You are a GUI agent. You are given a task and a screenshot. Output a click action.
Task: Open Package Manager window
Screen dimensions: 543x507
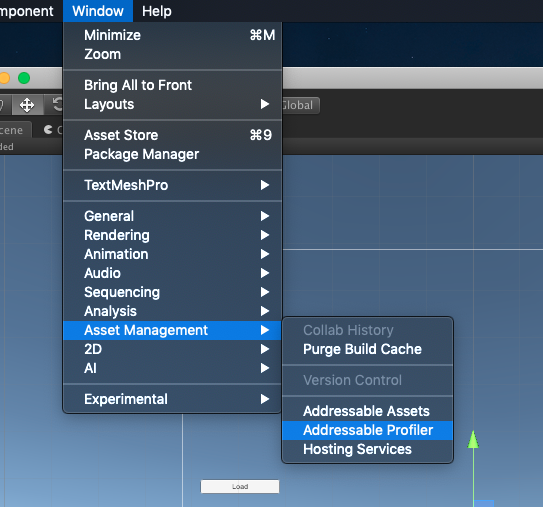point(172,154)
